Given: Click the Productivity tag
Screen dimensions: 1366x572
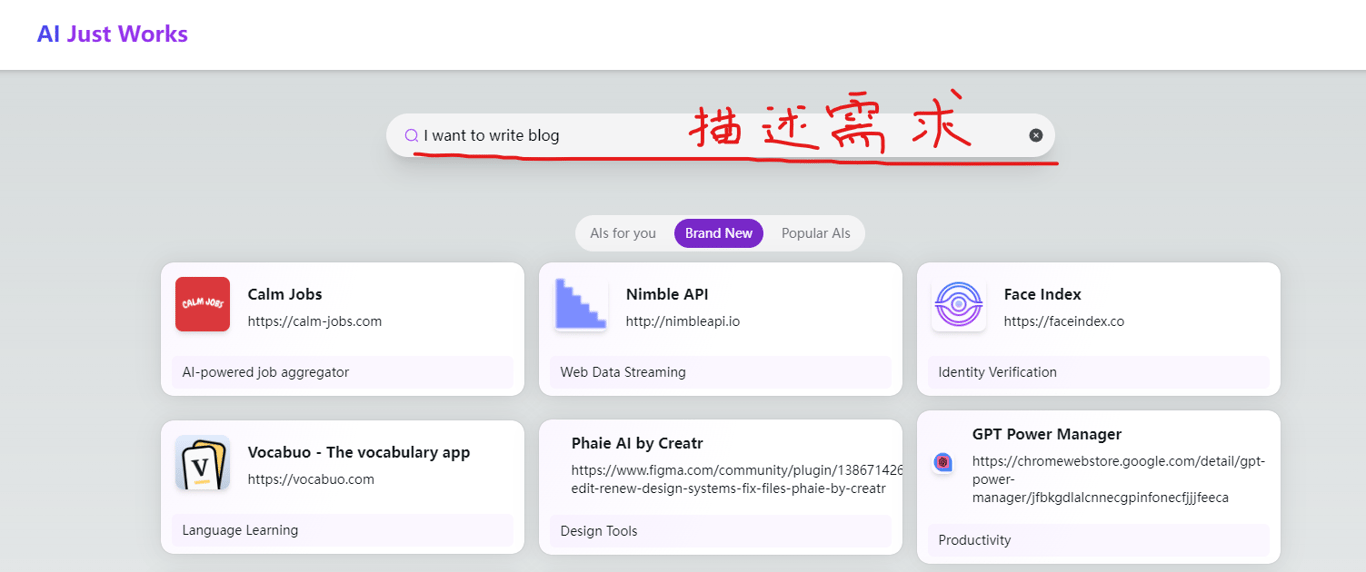Looking at the screenshot, I should click(1098, 540).
